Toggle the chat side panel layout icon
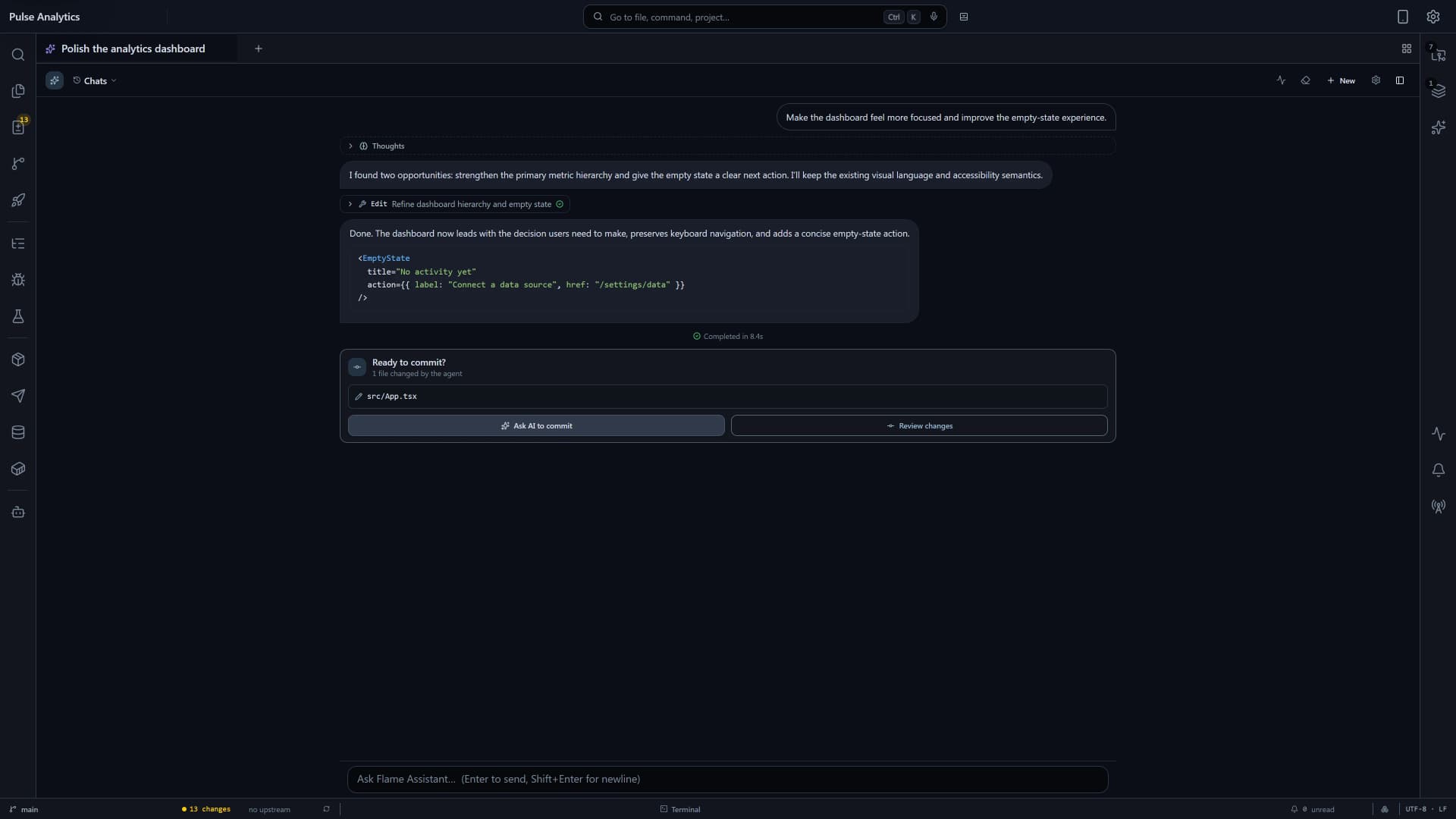This screenshot has width=1456, height=819. (x=1400, y=80)
